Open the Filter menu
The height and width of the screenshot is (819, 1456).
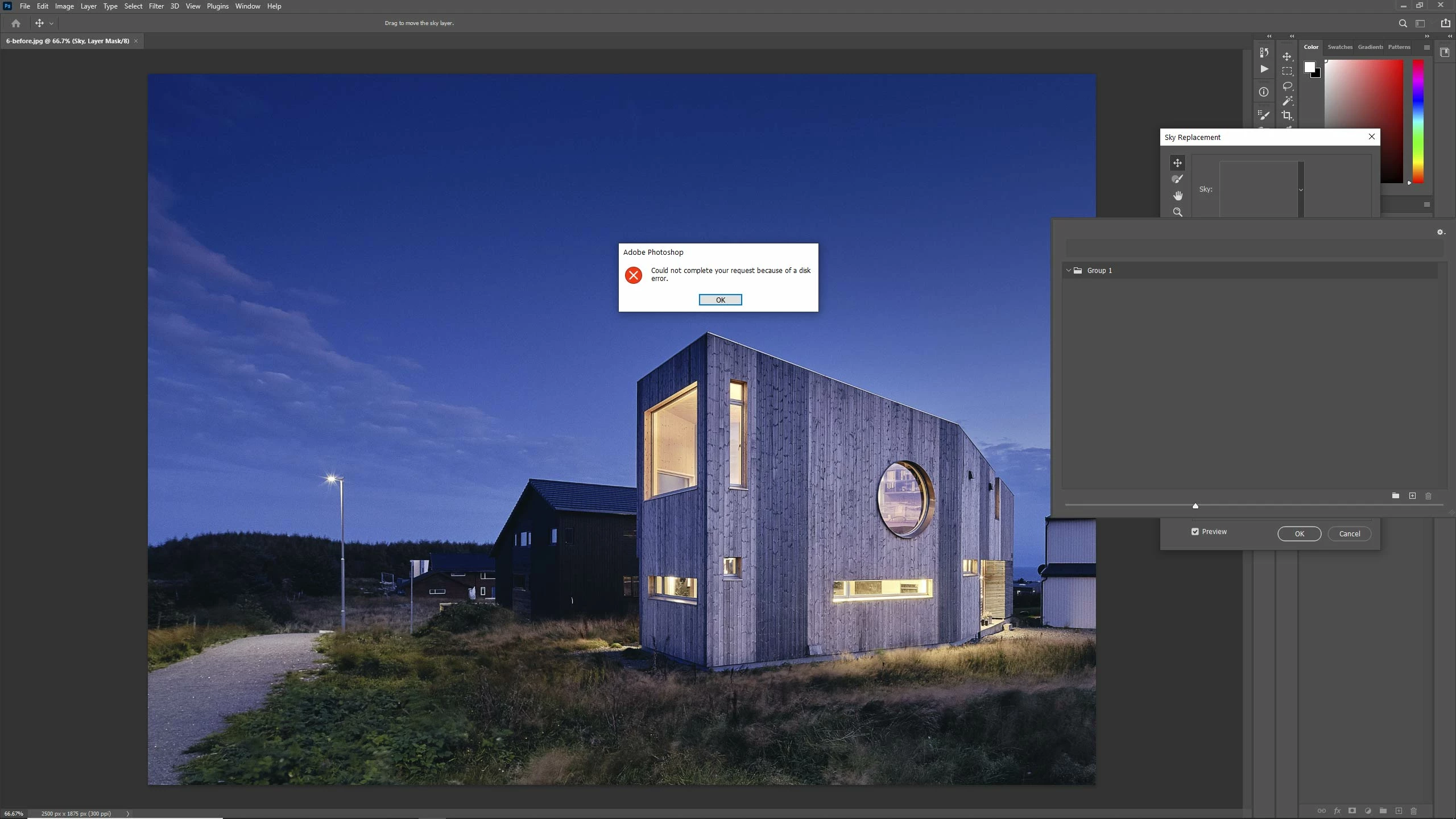click(x=156, y=6)
